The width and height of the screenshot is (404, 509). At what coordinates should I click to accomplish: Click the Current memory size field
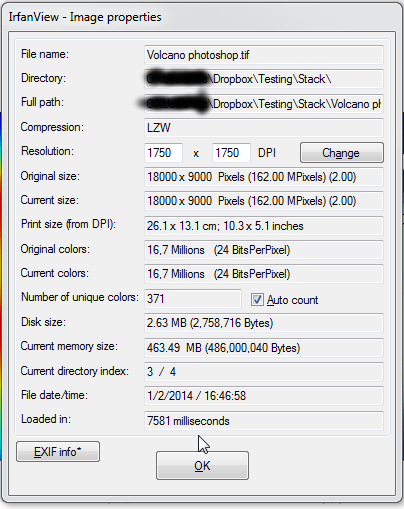(264, 348)
